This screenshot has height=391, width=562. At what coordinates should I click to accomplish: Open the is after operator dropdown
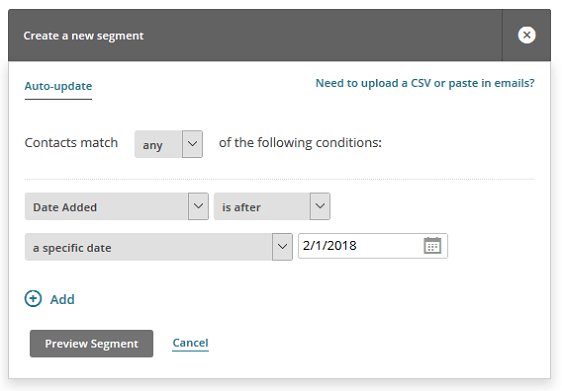click(x=272, y=206)
